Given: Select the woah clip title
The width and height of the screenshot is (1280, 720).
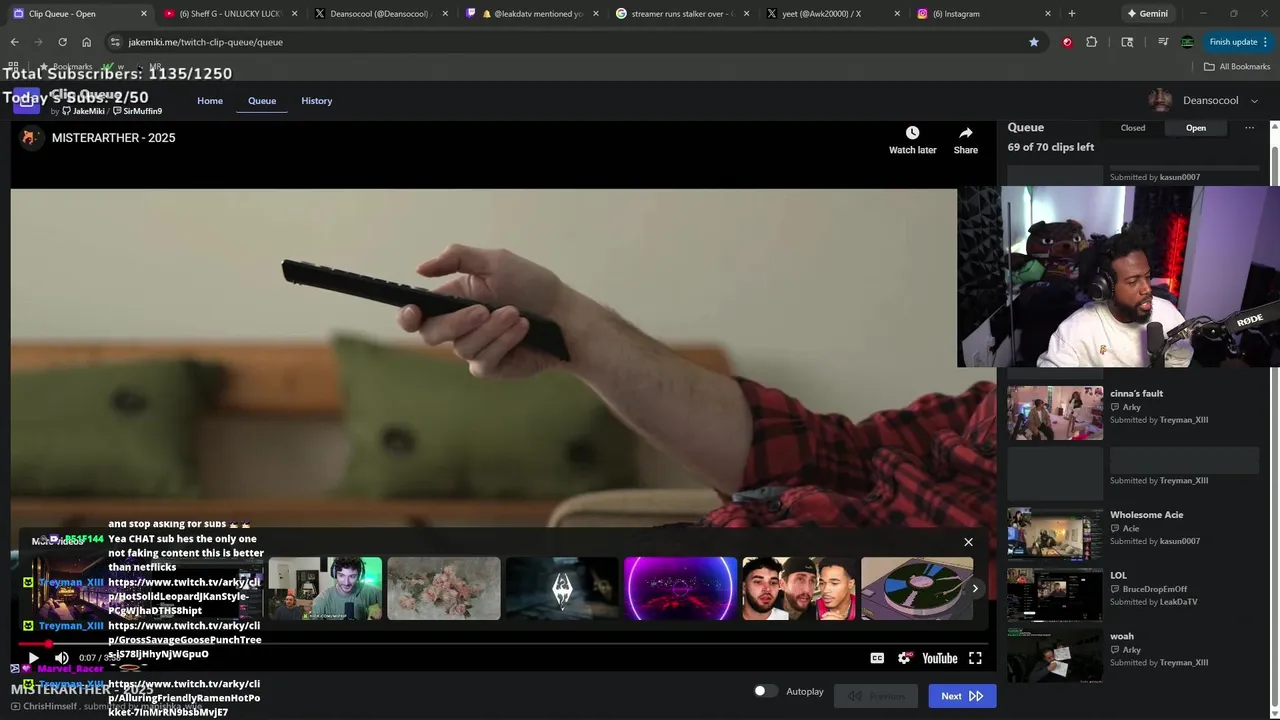Looking at the screenshot, I should point(1122,636).
